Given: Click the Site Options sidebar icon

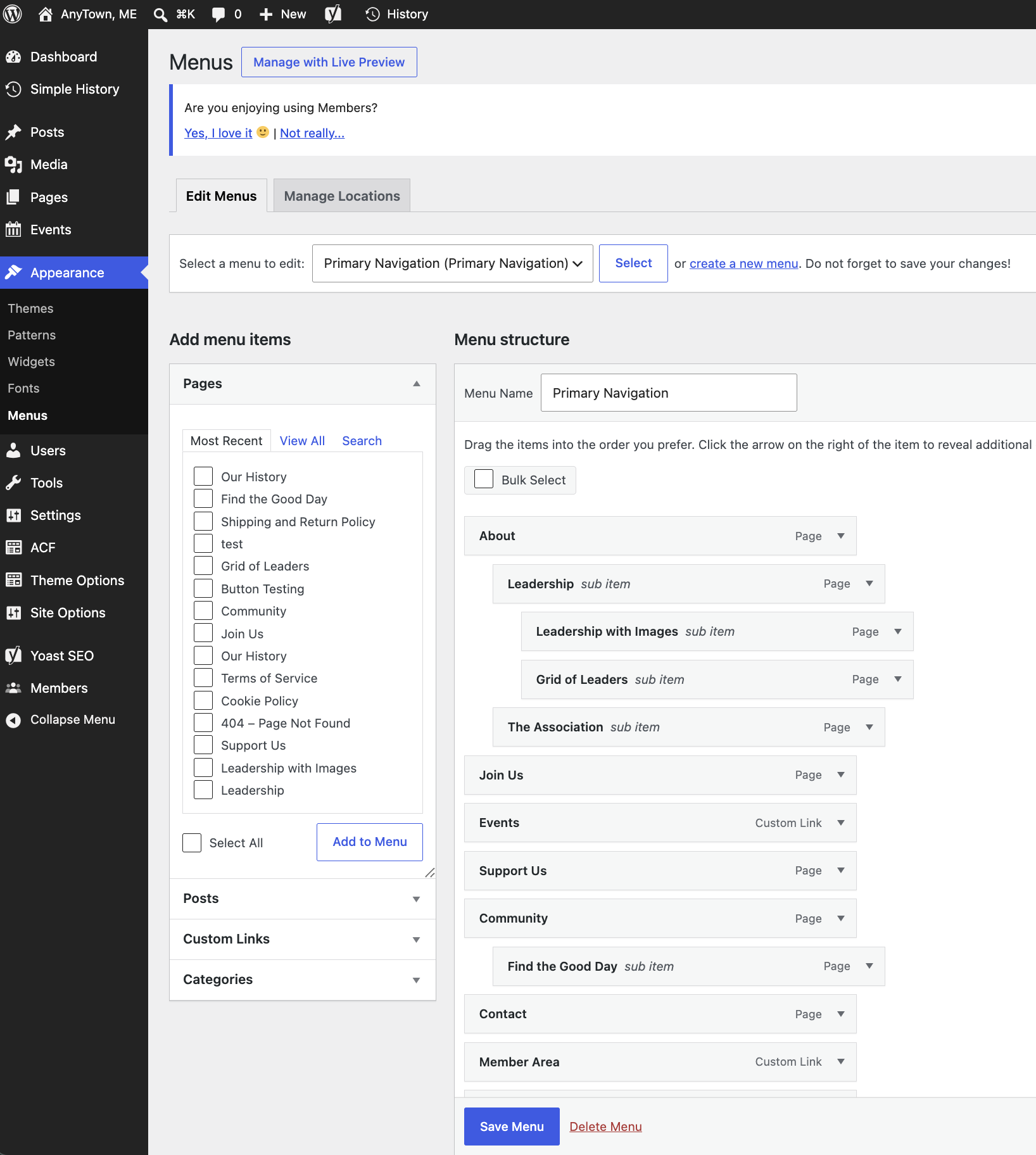Looking at the screenshot, I should pos(13,613).
